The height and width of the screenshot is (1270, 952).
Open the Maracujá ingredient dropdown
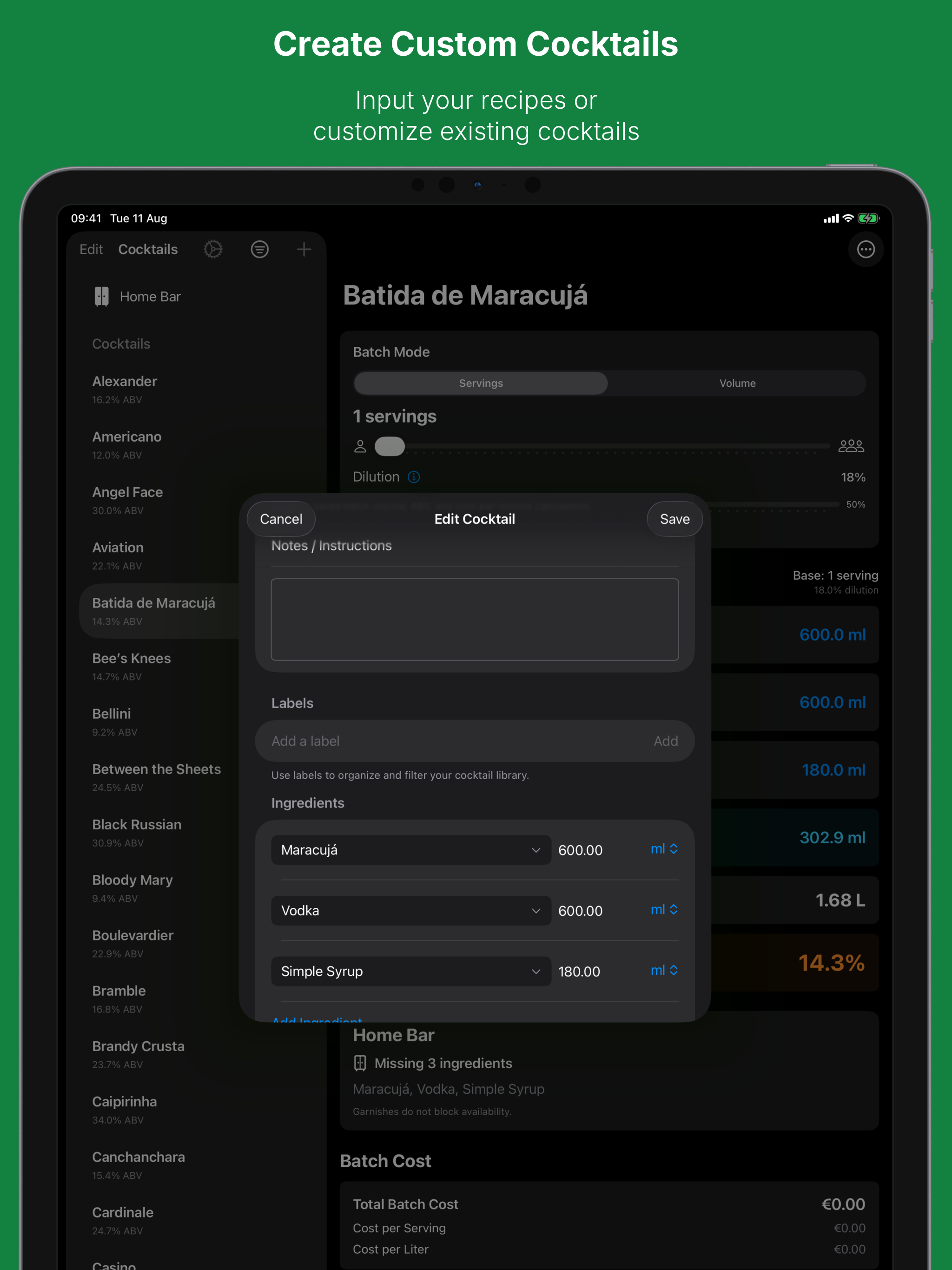point(410,850)
